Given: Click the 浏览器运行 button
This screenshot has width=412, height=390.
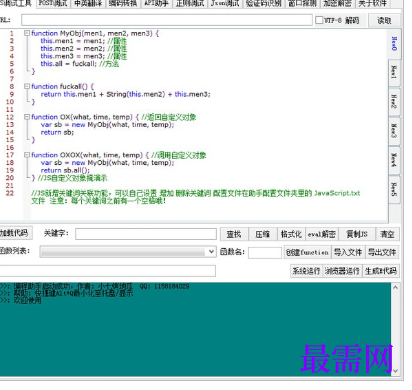Looking at the screenshot, I should tap(342, 271).
